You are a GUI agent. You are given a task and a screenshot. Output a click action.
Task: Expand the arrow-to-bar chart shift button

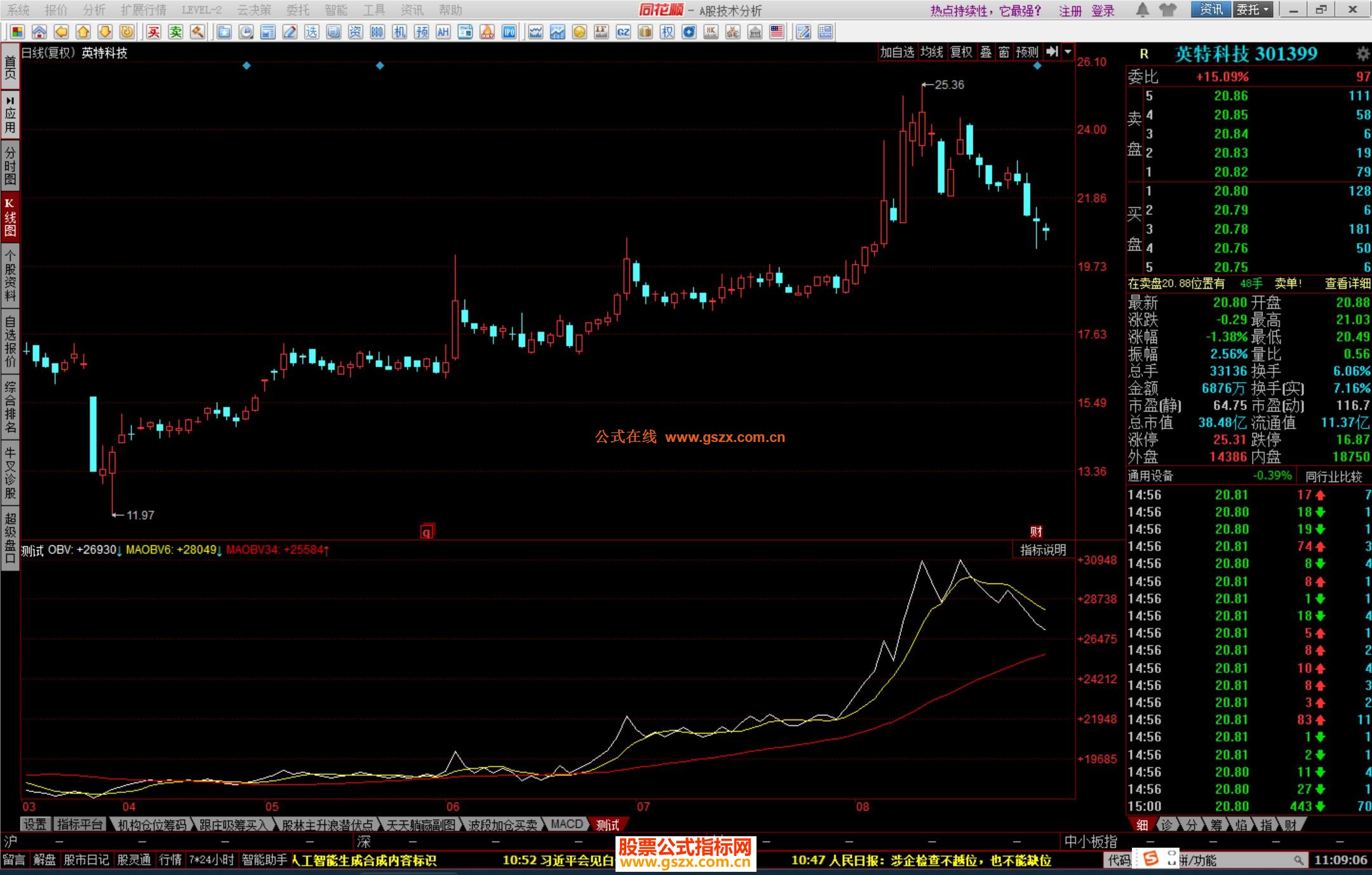point(1052,52)
